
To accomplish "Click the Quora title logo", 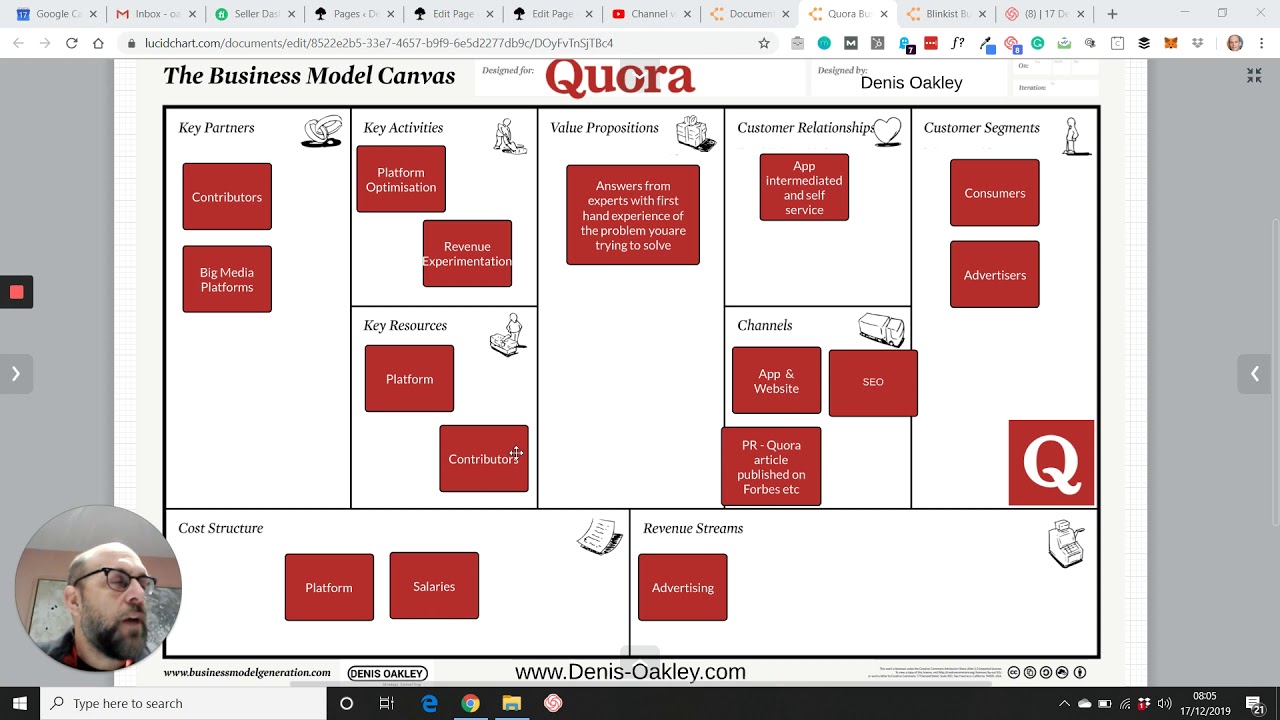I will click(620, 78).
